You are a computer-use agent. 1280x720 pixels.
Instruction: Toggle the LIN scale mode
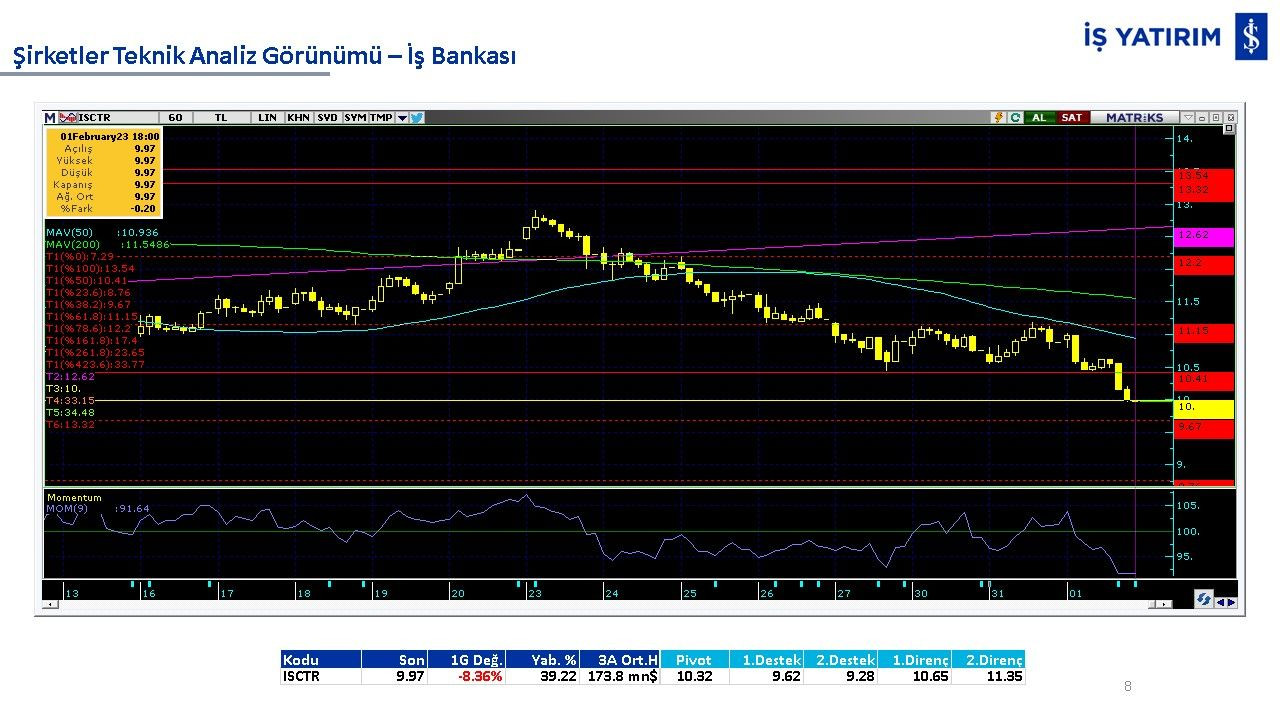click(267, 117)
